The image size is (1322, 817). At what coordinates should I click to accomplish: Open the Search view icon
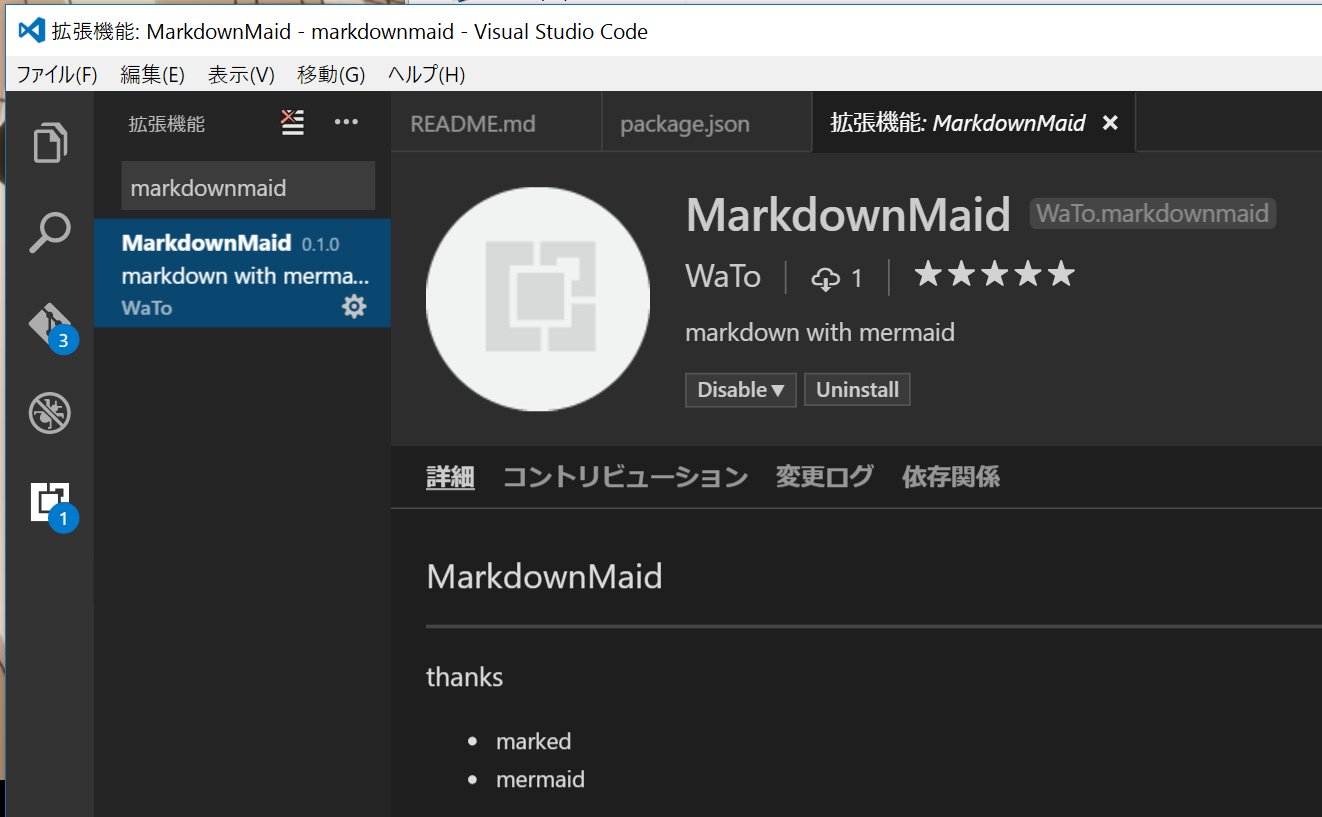click(x=49, y=231)
